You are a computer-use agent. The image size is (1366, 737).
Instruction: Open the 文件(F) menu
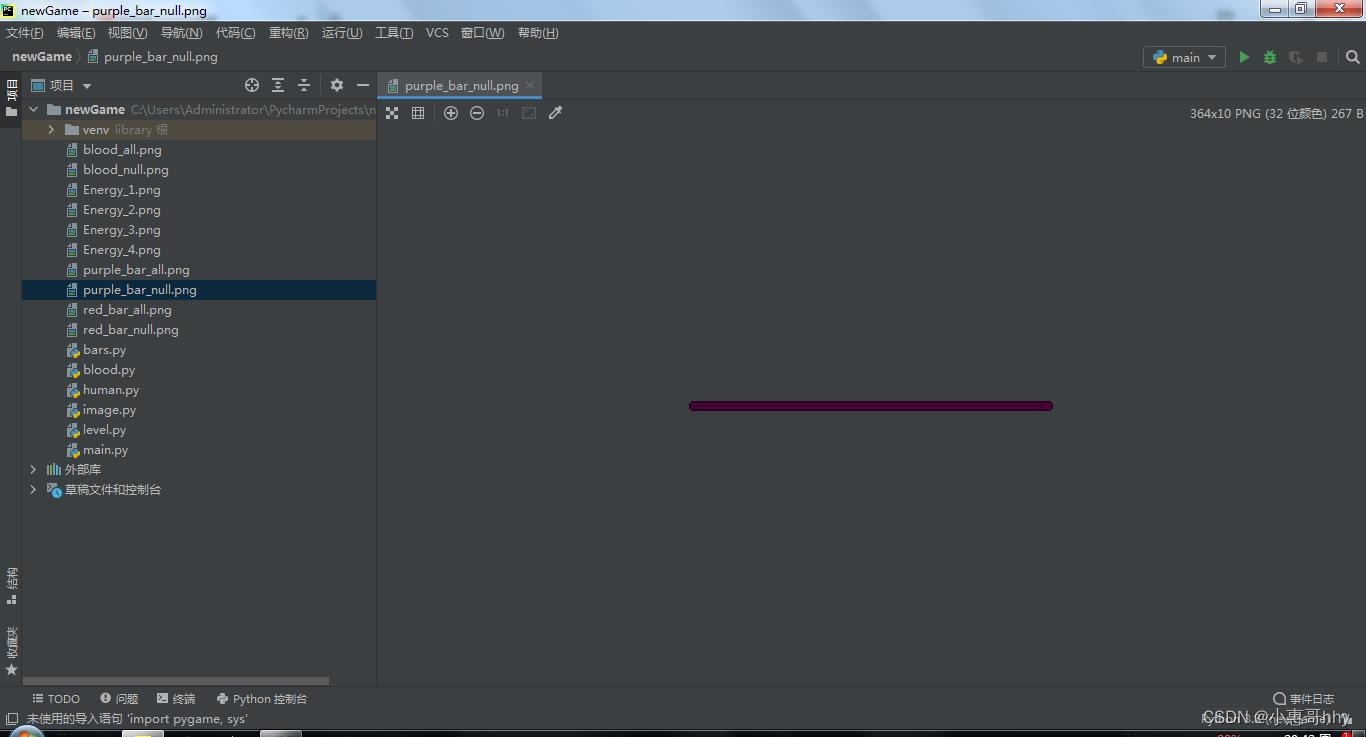click(x=25, y=33)
